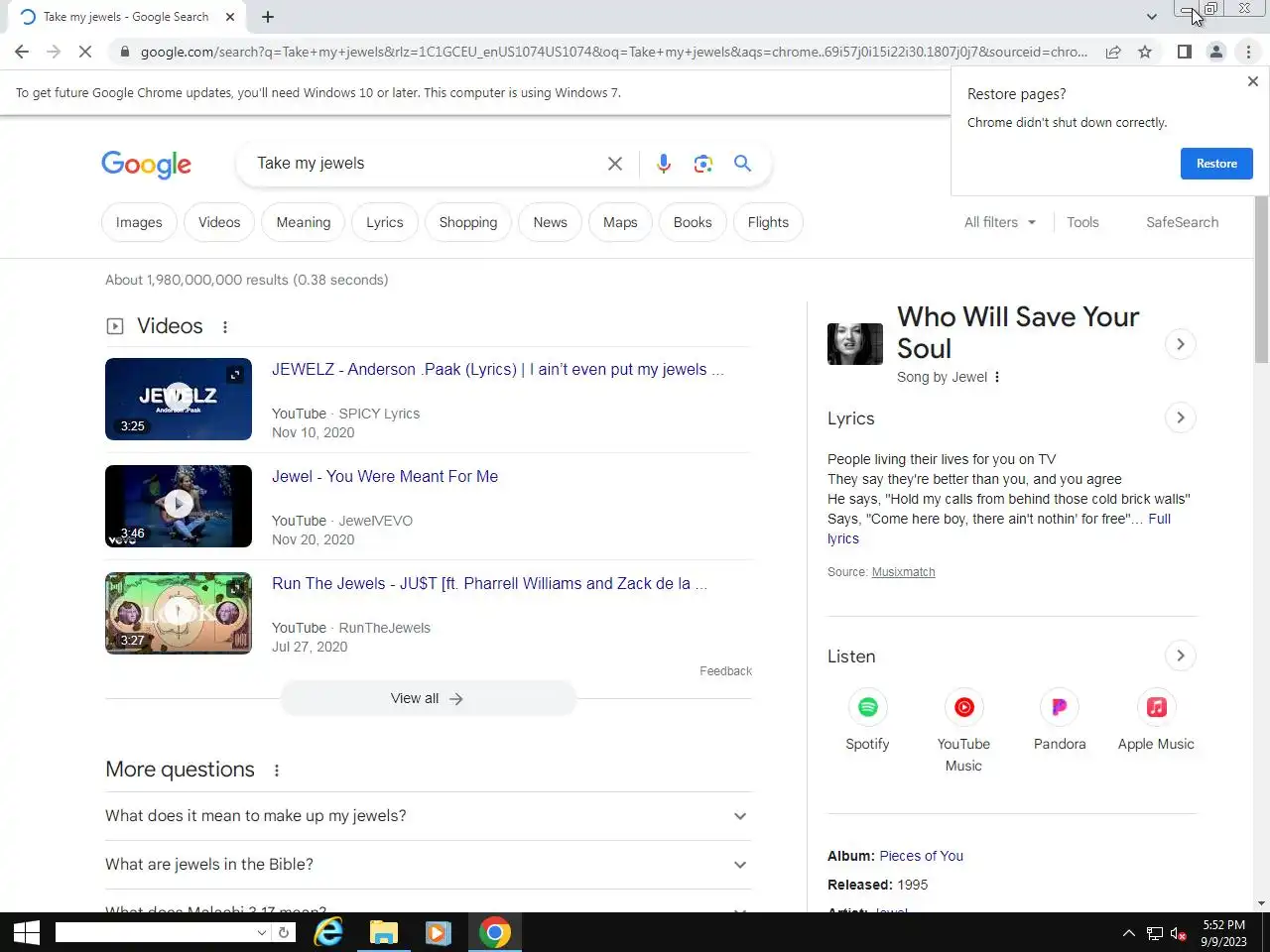Click the muted volume tray icon
This screenshot has width=1270, height=952.
pos(1179,933)
